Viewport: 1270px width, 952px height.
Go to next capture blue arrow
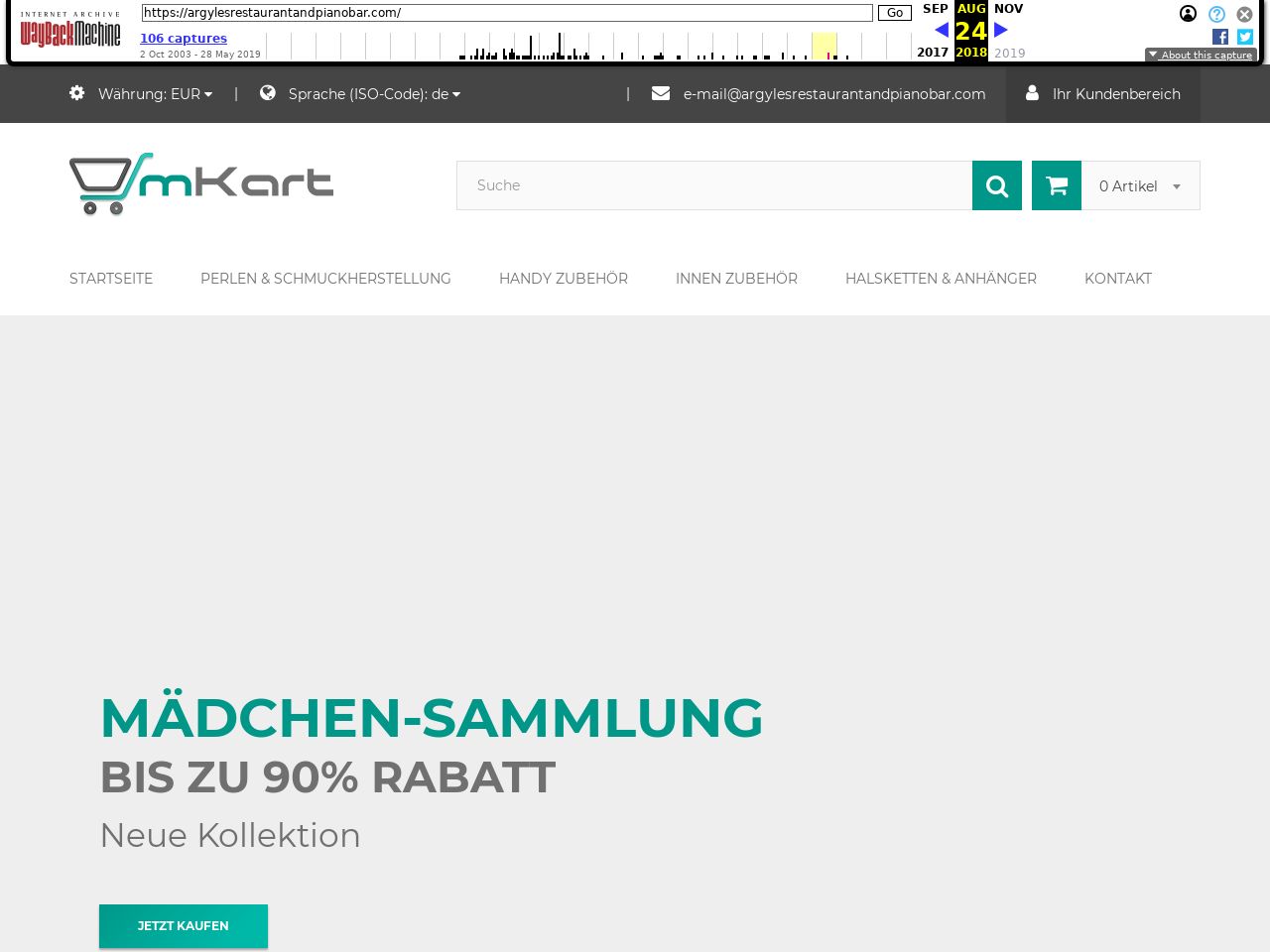point(1001,30)
